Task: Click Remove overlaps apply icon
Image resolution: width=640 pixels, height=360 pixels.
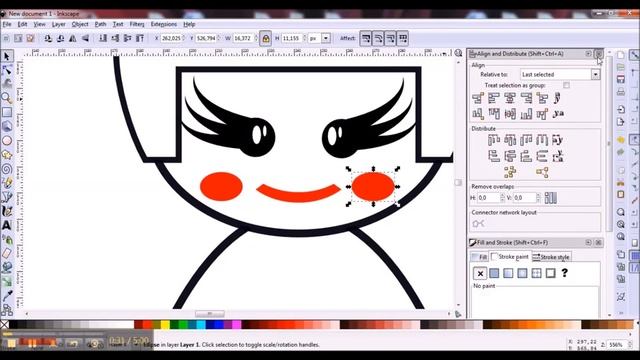Action: coord(551,198)
